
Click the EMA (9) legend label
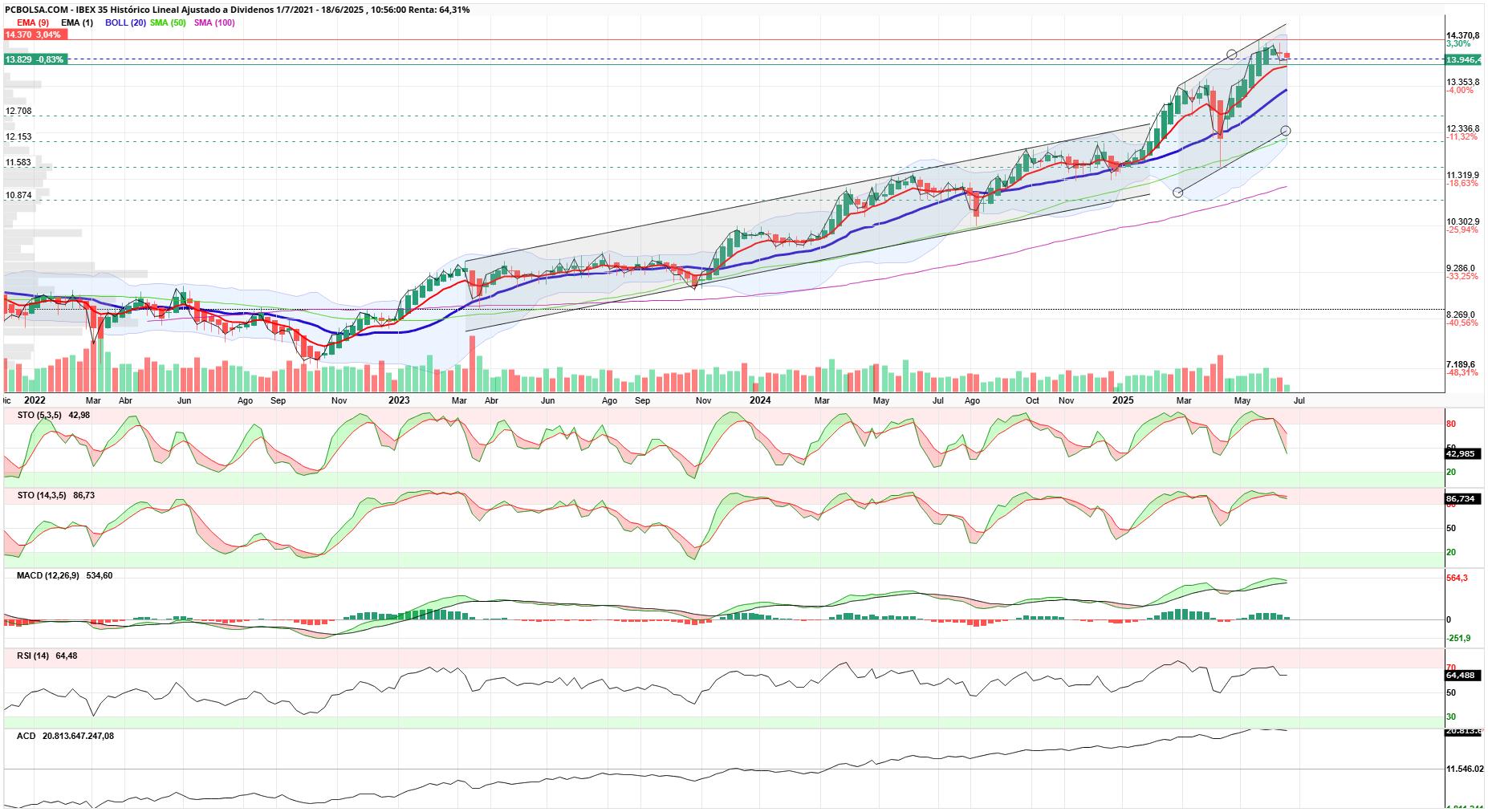point(33,22)
